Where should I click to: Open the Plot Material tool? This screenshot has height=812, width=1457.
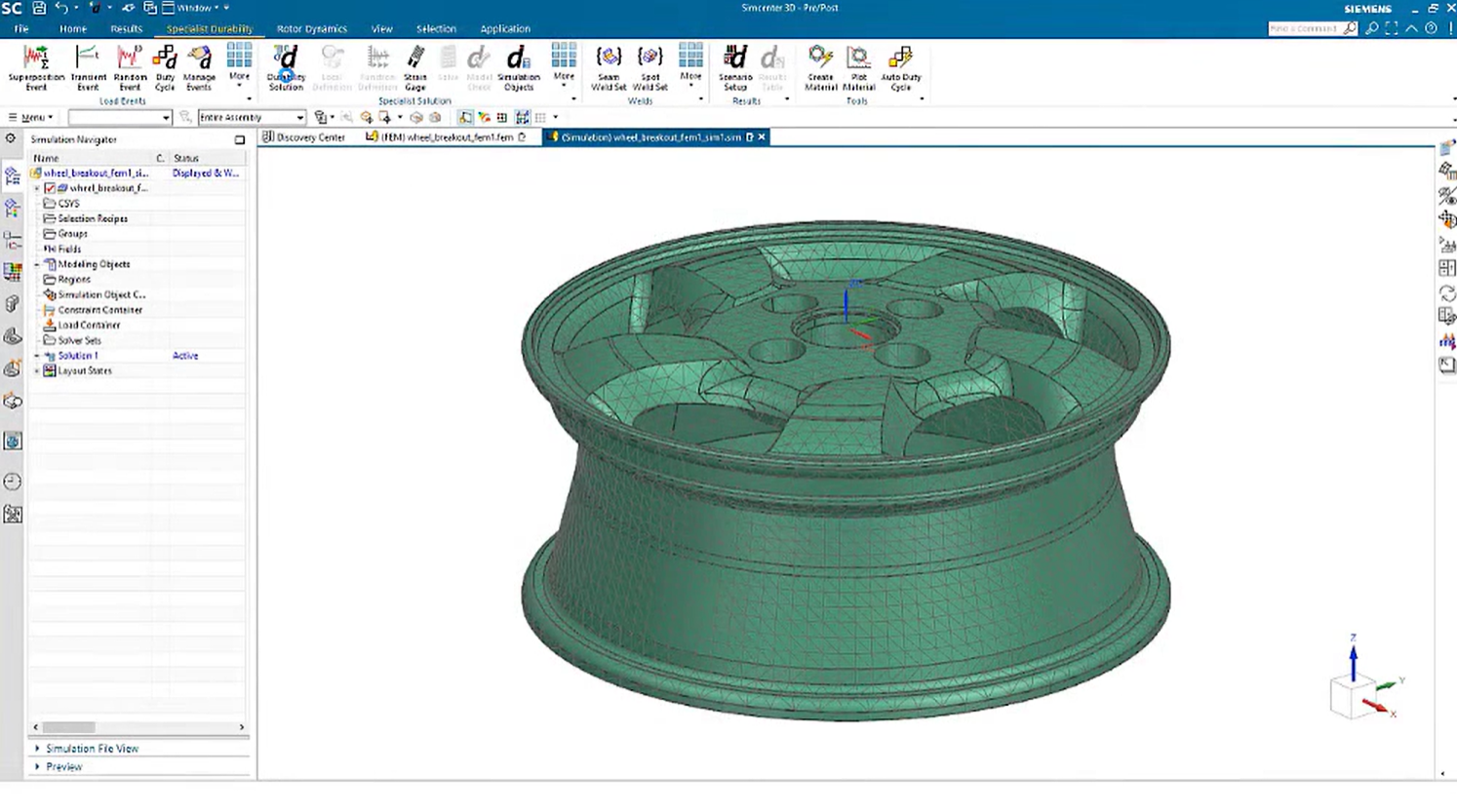[x=858, y=67]
